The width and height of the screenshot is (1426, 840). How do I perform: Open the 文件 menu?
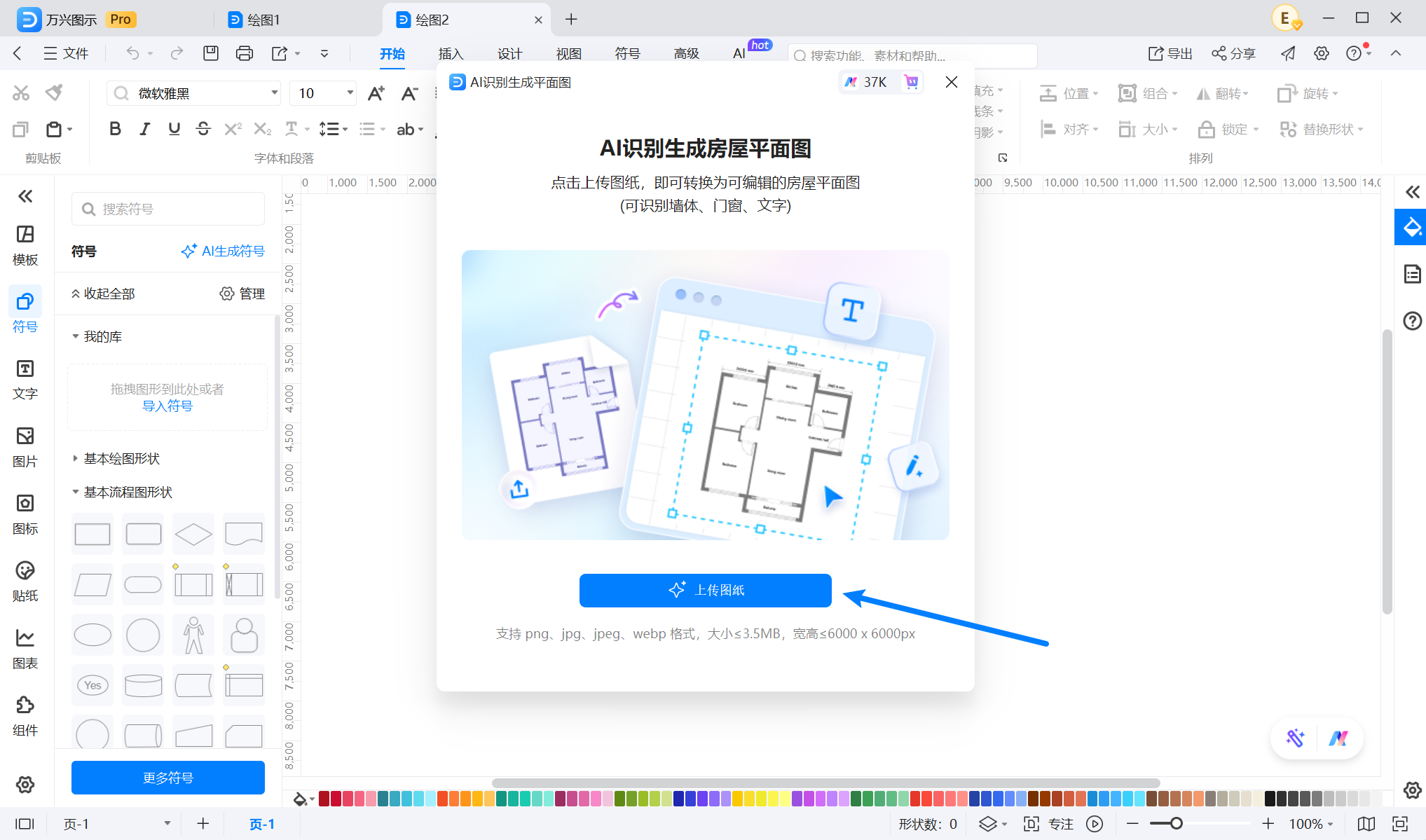pos(66,53)
